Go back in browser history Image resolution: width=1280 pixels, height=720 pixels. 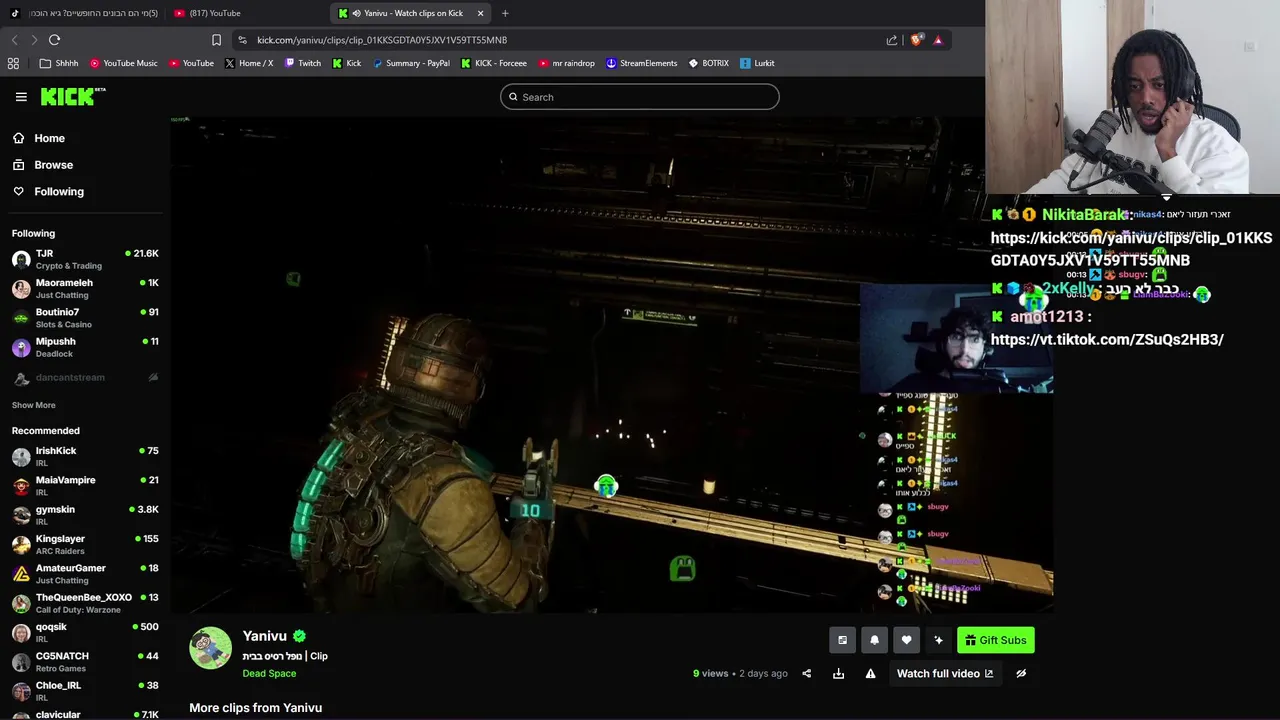14,40
